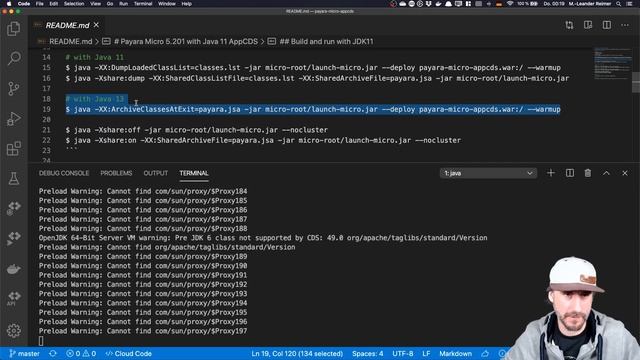The width and height of the screenshot is (640, 360).
Task: Click README.md breadcrumb item
Action: pyautogui.click(x=70, y=42)
